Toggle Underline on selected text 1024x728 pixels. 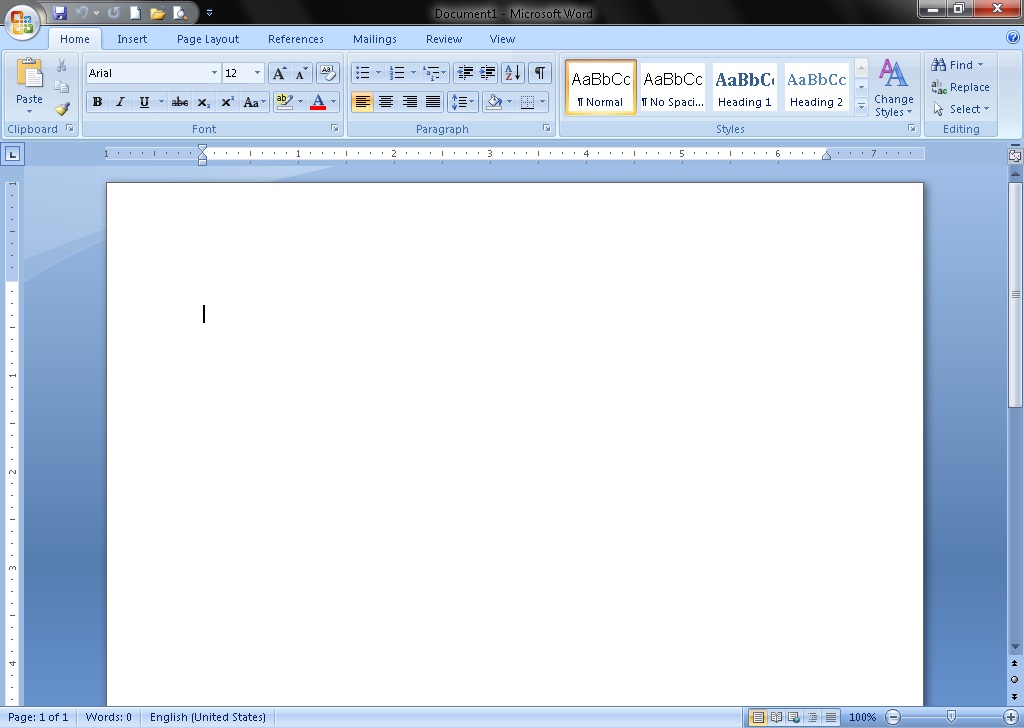point(143,102)
